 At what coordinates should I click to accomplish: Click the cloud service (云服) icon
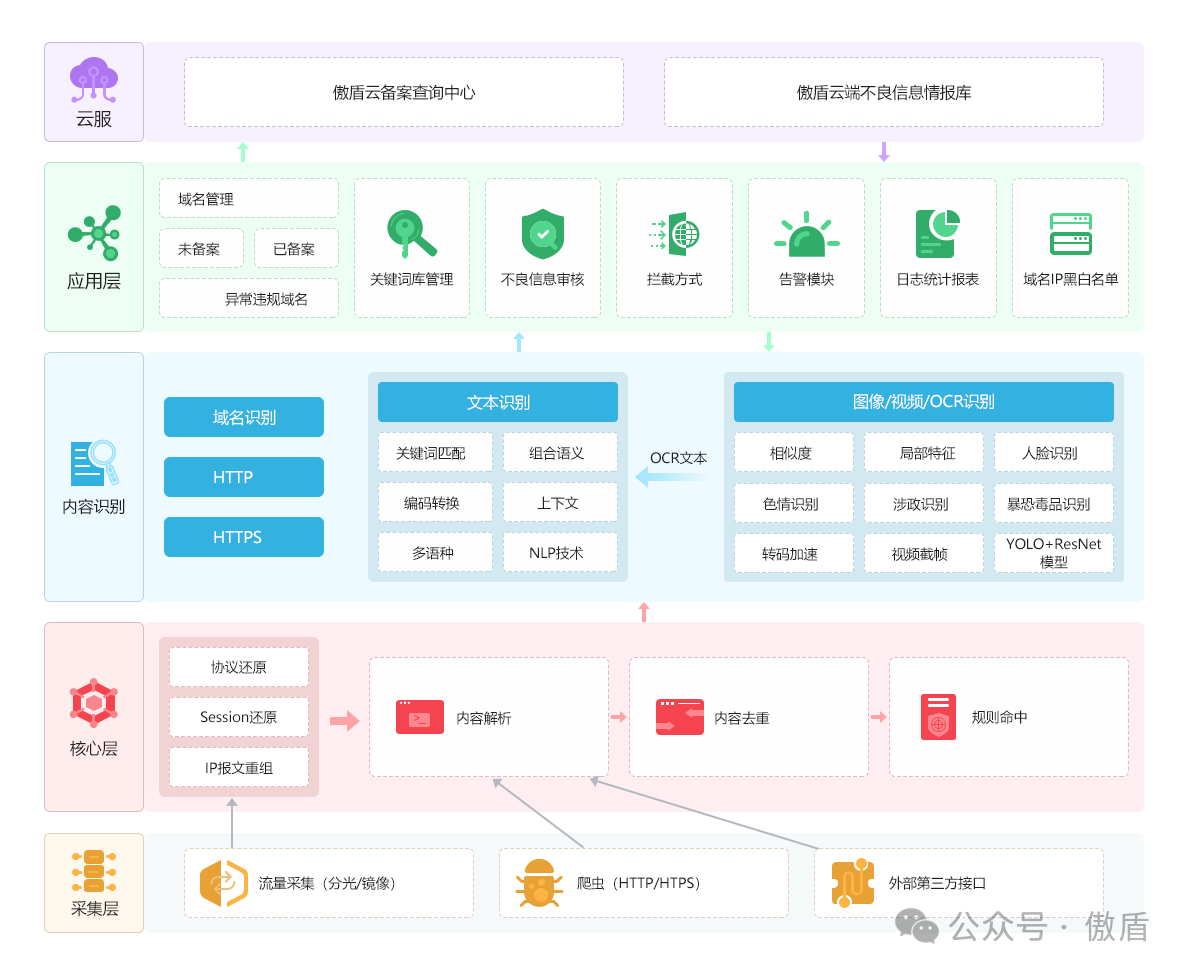(x=93, y=79)
